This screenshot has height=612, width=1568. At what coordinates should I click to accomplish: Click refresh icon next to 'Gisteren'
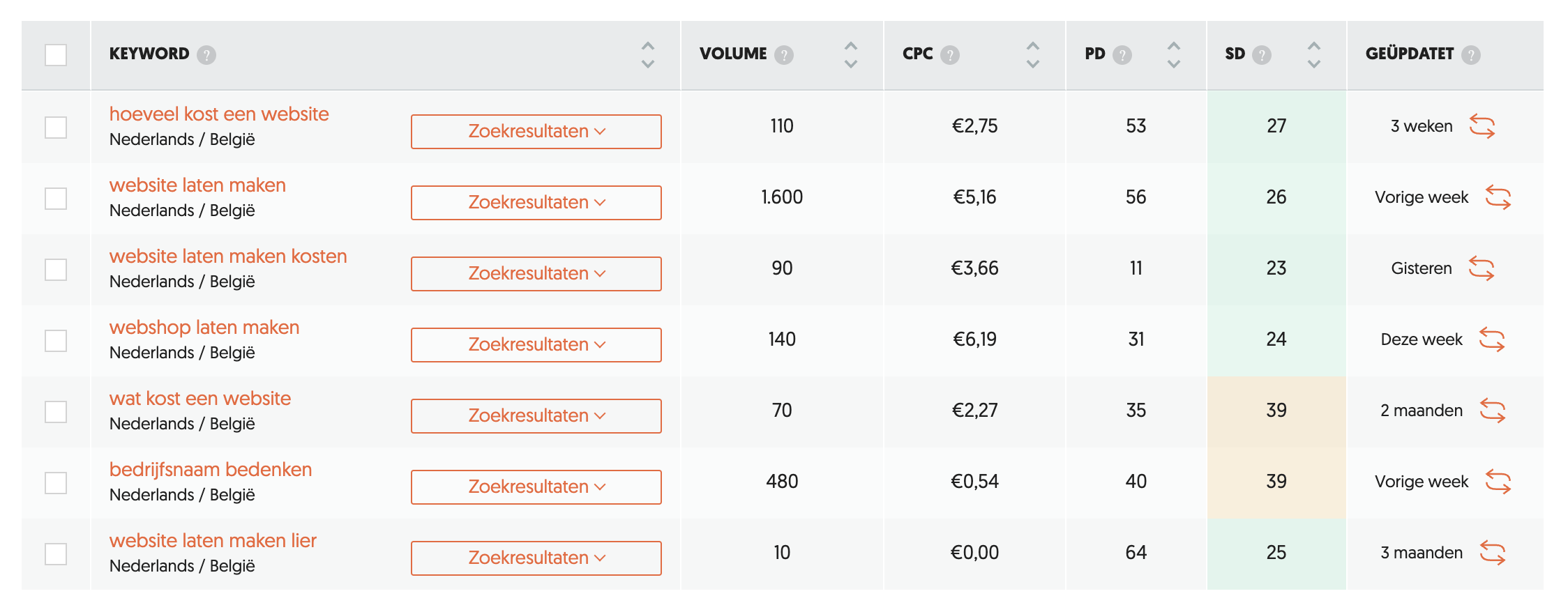(x=1482, y=269)
